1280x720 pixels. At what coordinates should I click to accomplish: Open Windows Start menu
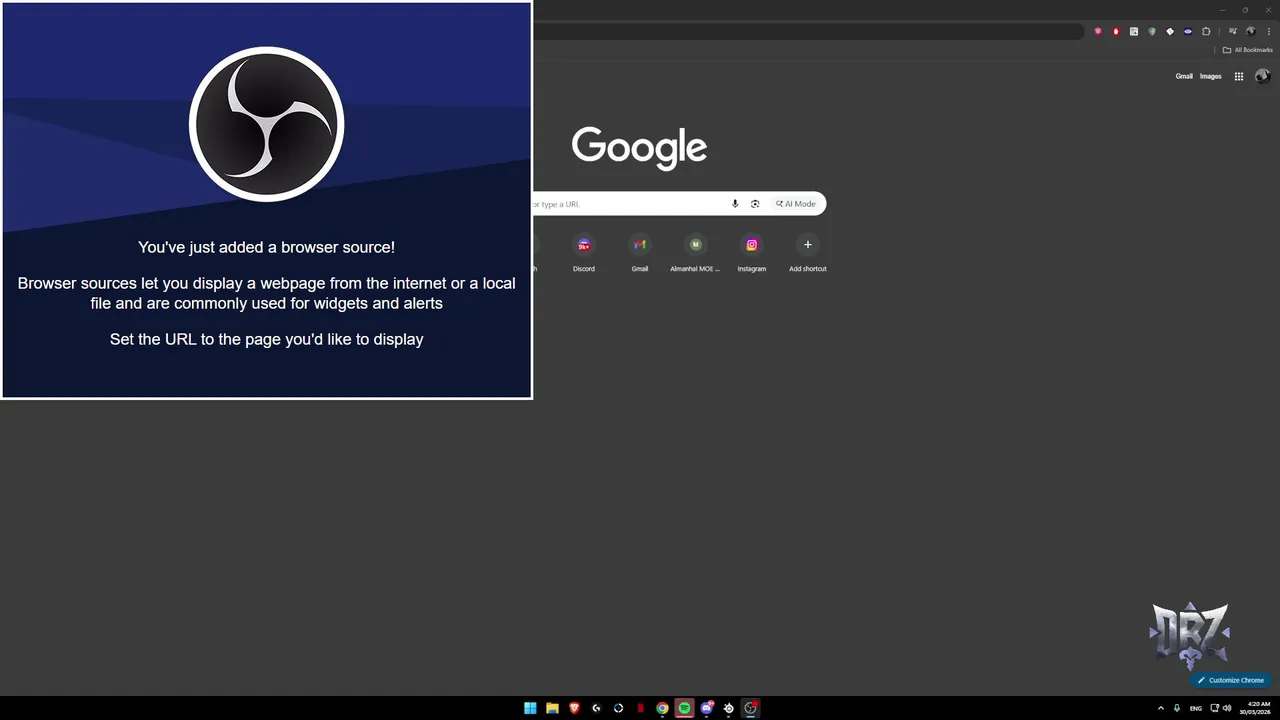coord(530,708)
